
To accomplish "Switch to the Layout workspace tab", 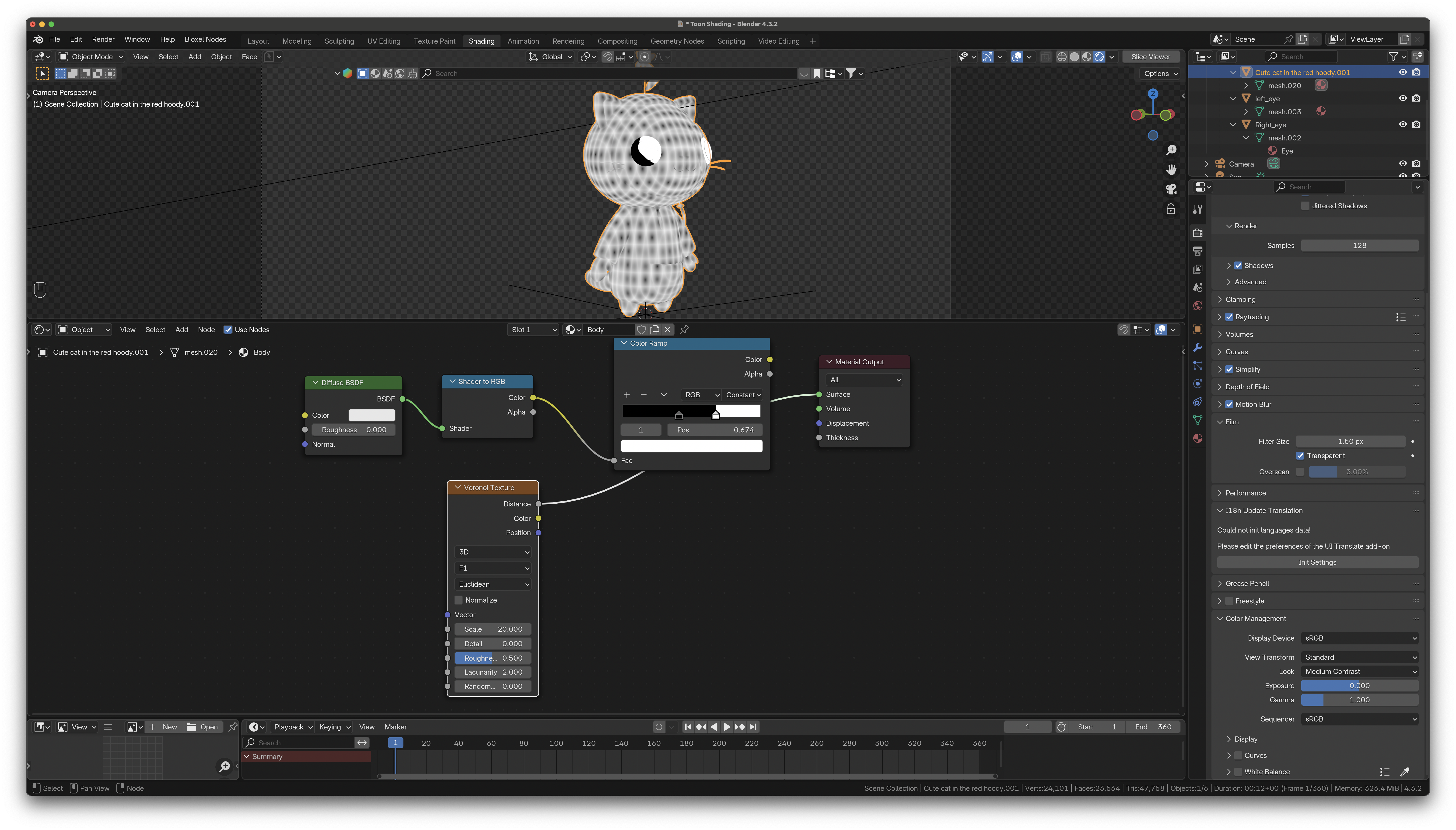I will [x=258, y=41].
